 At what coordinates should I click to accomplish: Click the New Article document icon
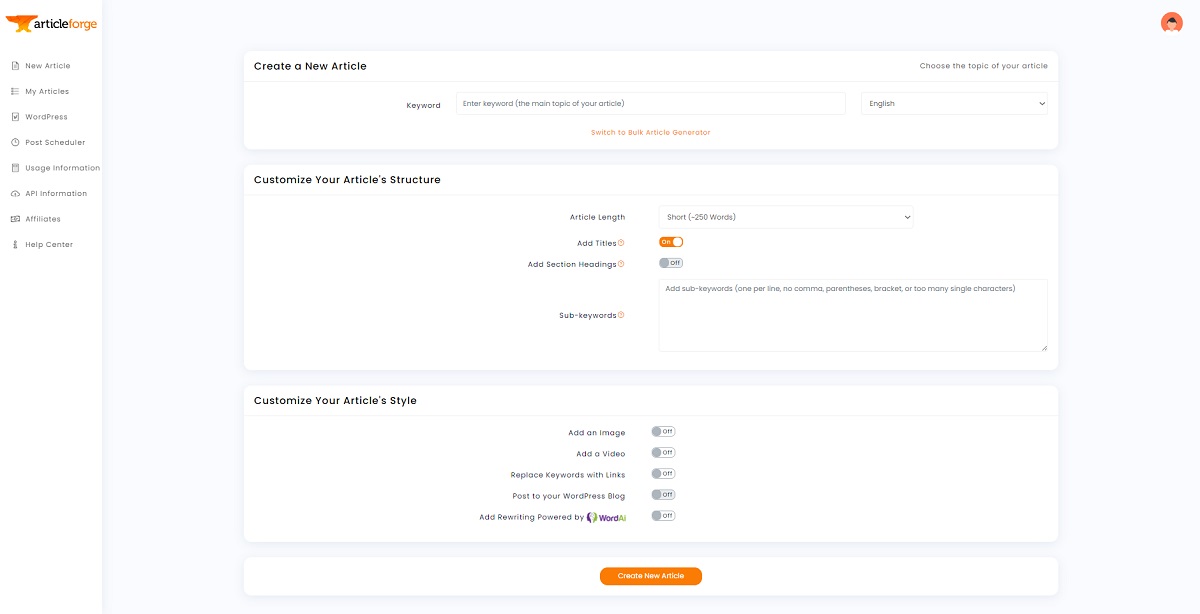tap(15, 66)
